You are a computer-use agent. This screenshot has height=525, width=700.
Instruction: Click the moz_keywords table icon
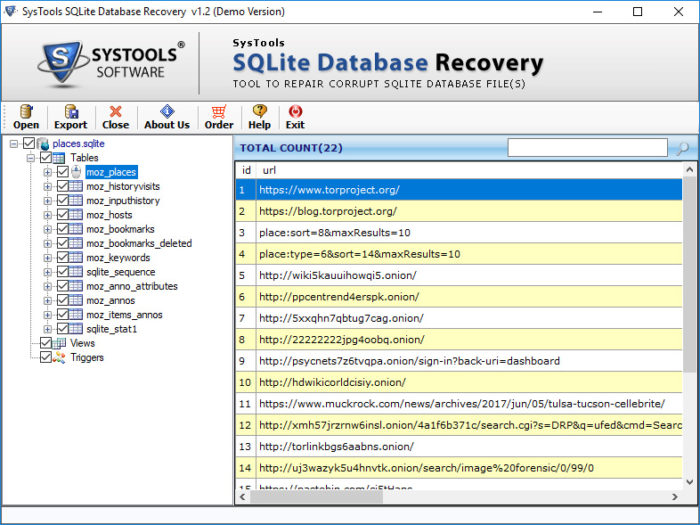pos(75,258)
